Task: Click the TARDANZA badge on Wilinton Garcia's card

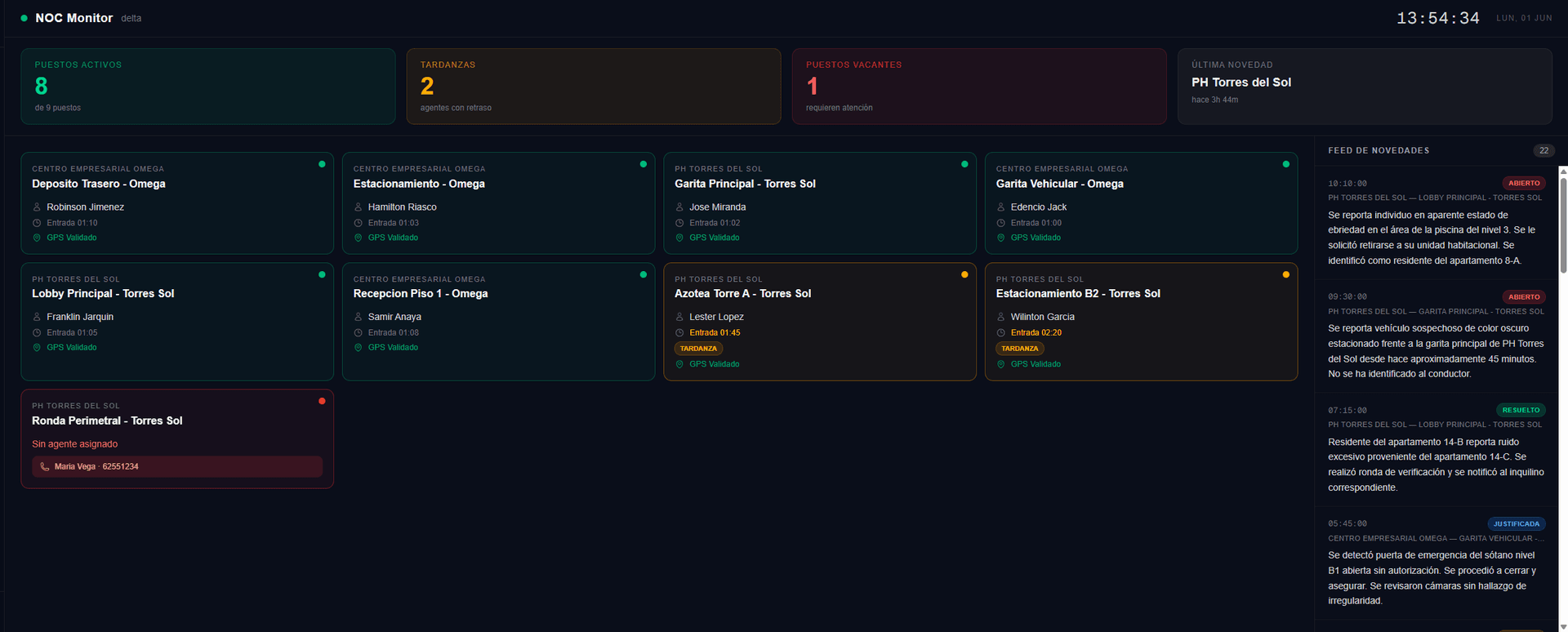Action: click(1020, 349)
